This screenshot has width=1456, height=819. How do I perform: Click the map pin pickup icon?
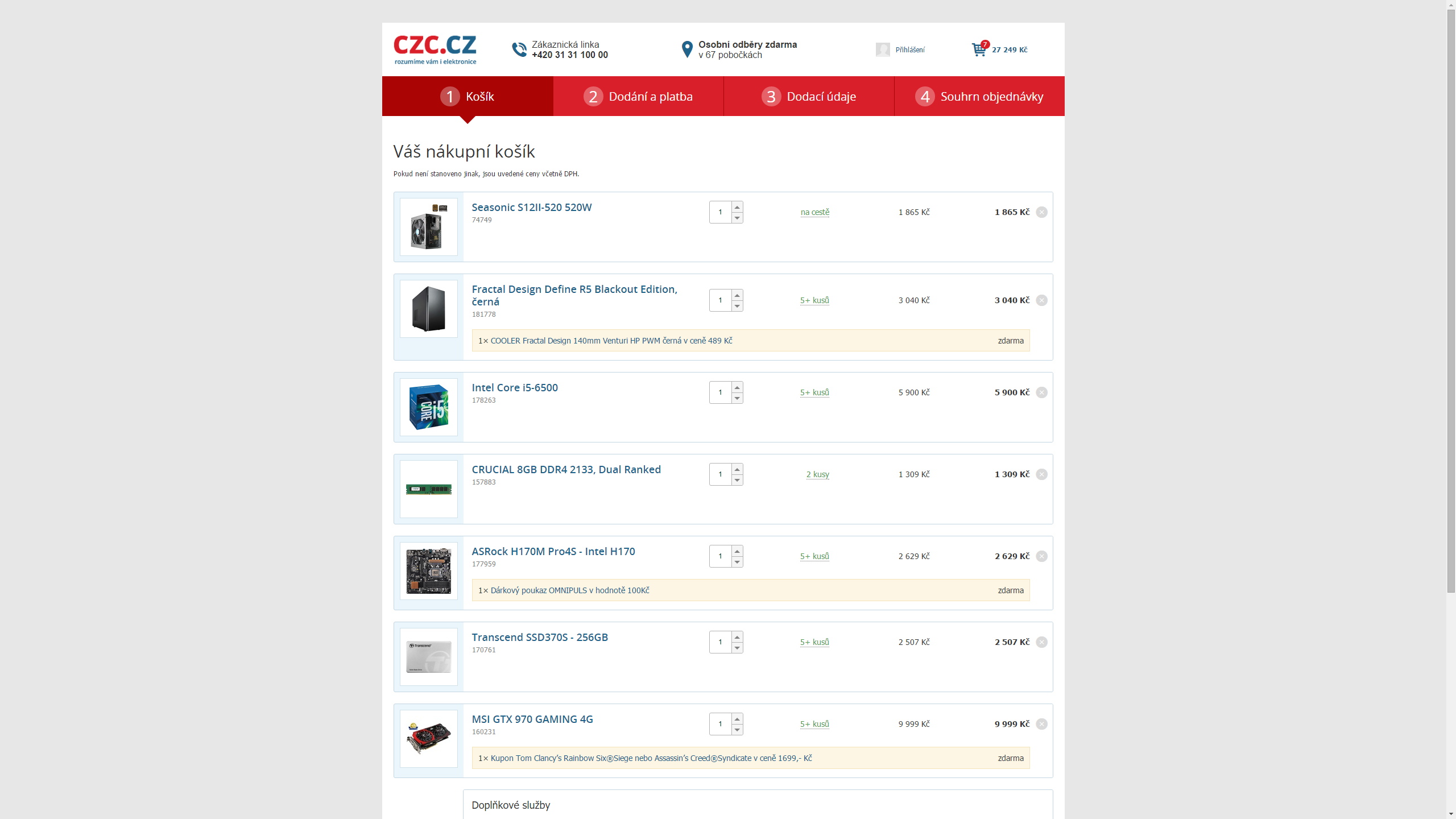click(x=687, y=49)
